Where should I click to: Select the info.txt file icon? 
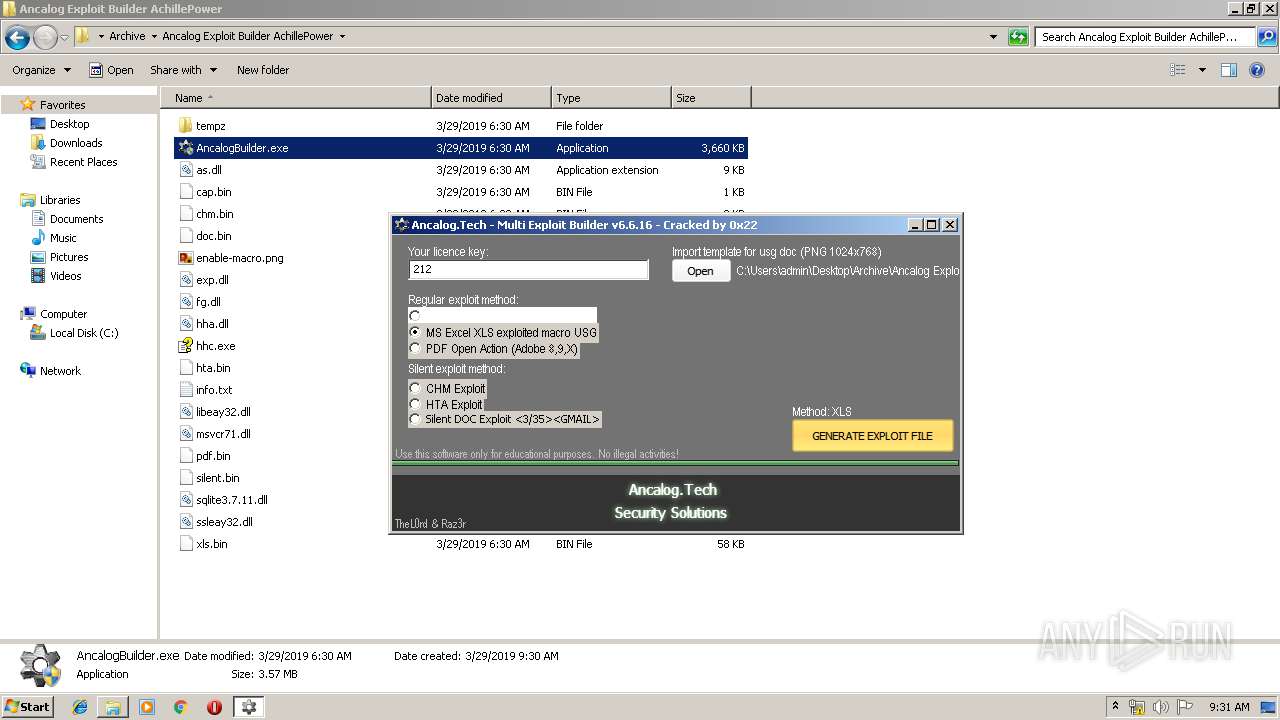pyautogui.click(x=185, y=390)
